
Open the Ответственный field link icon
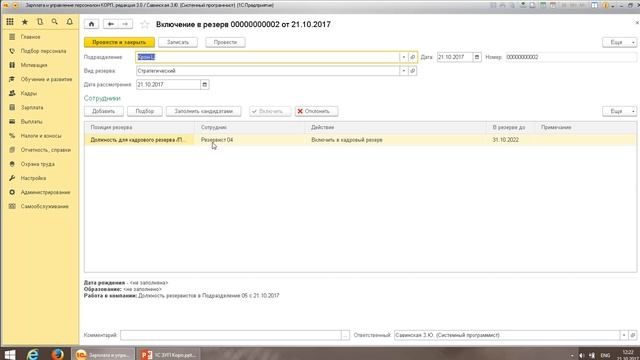[633, 335]
